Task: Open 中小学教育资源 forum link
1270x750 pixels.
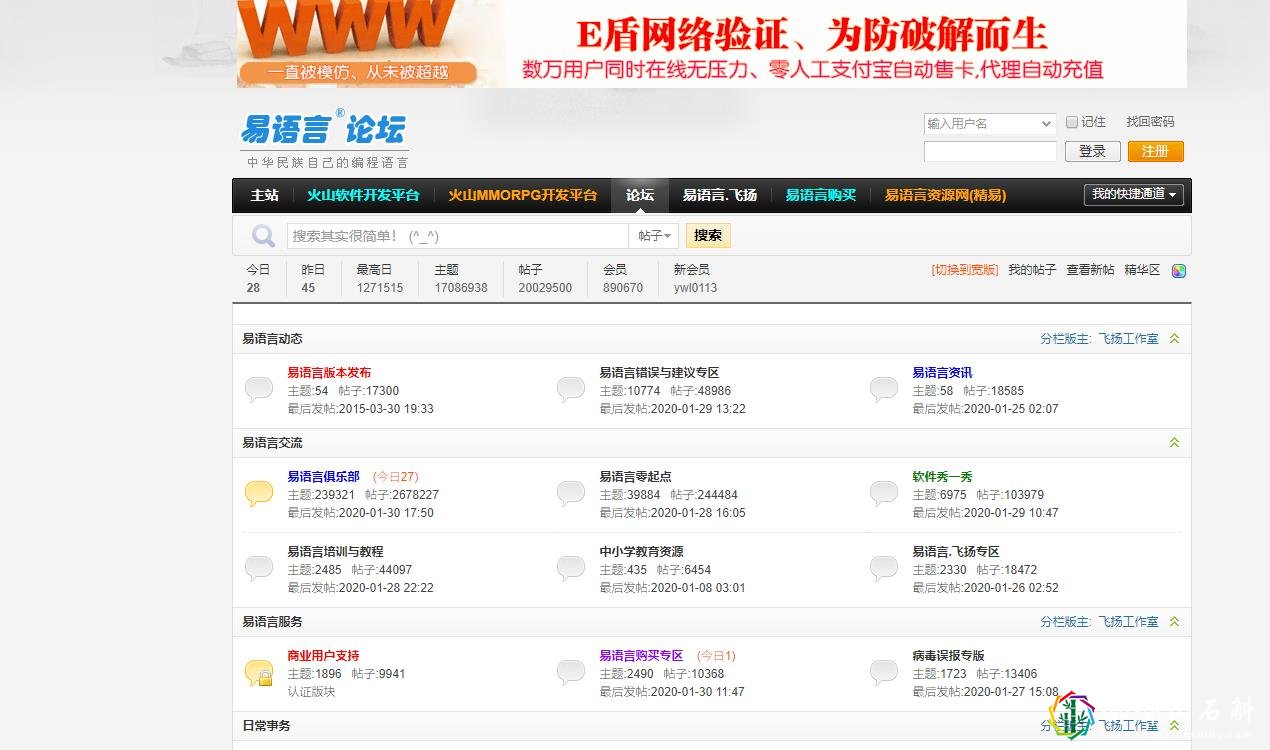Action: [x=641, y=552]
